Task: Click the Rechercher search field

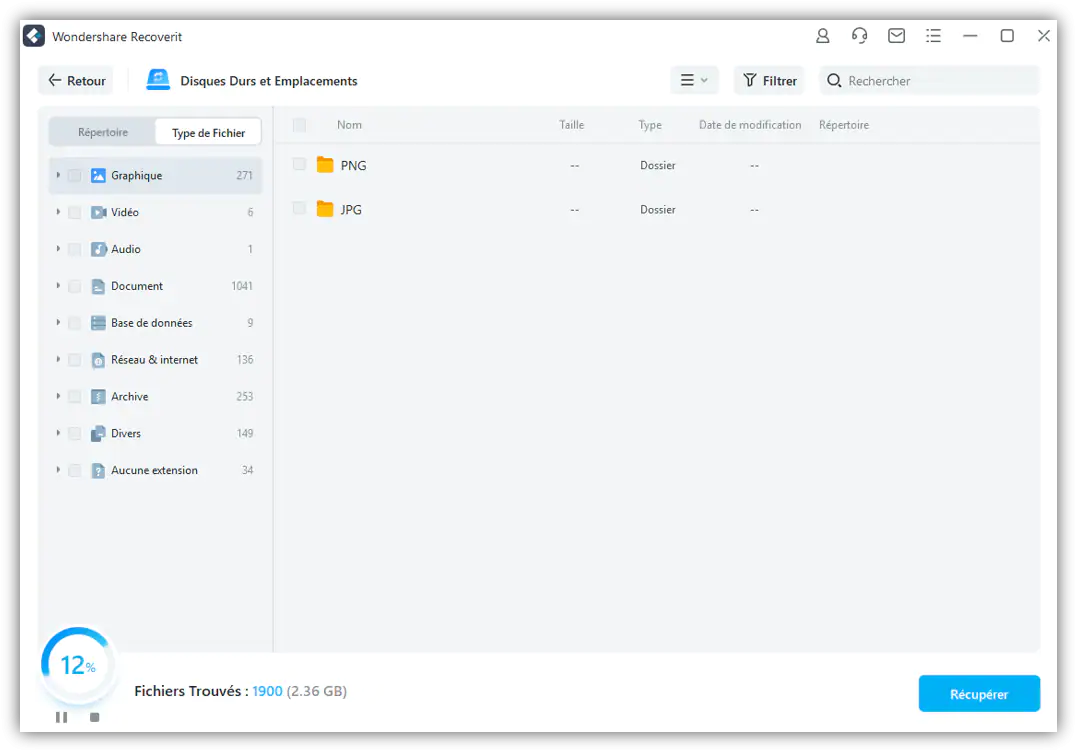Action: pos(929,80)
